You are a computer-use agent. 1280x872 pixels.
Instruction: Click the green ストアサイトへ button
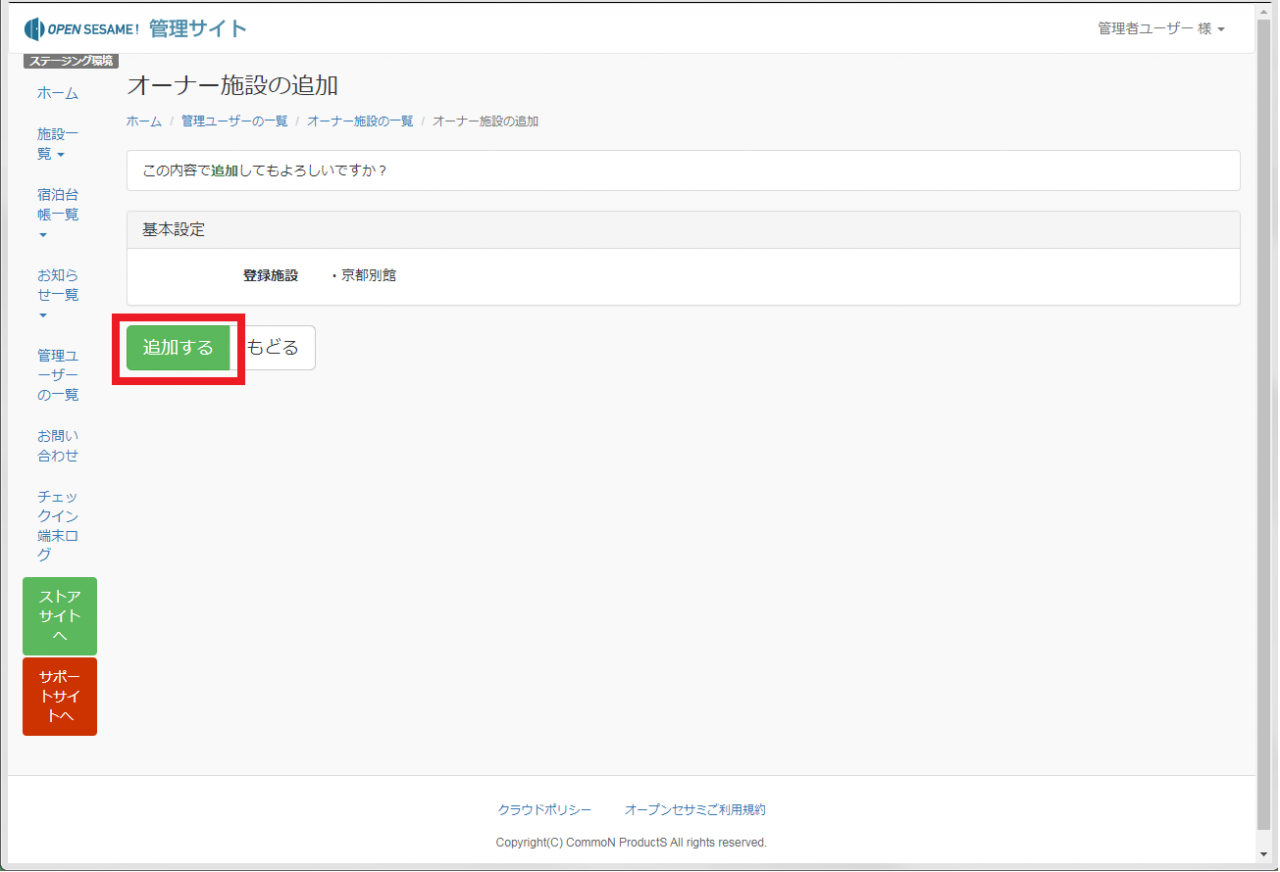coord(60,616)
